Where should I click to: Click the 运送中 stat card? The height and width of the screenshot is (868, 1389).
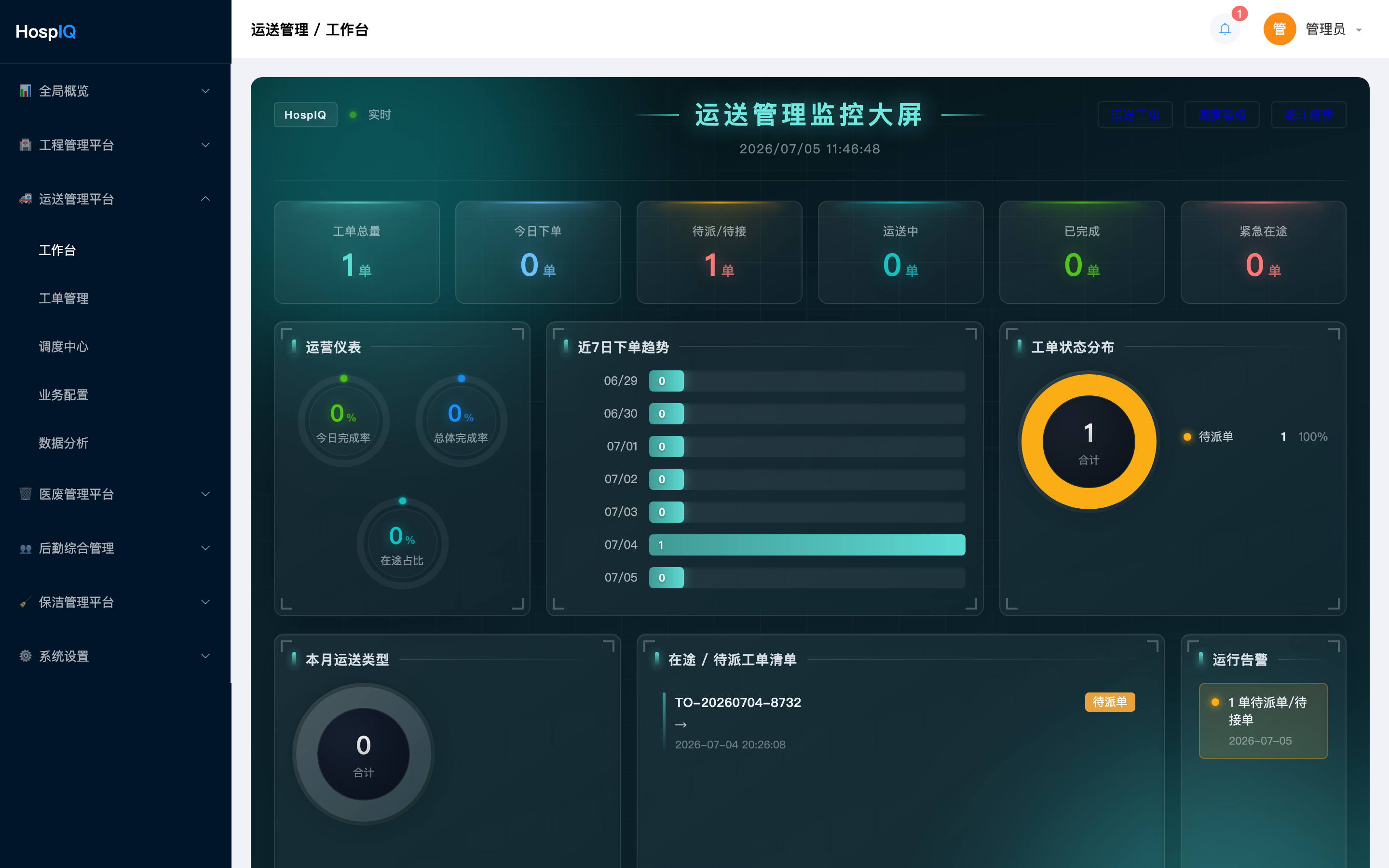coord(900,252)
